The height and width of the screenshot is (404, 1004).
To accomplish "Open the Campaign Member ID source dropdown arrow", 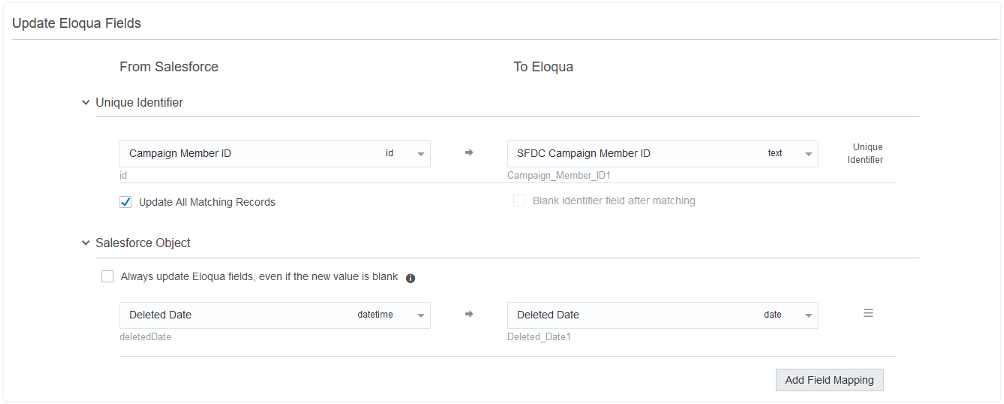I will [x=420, y=154].
